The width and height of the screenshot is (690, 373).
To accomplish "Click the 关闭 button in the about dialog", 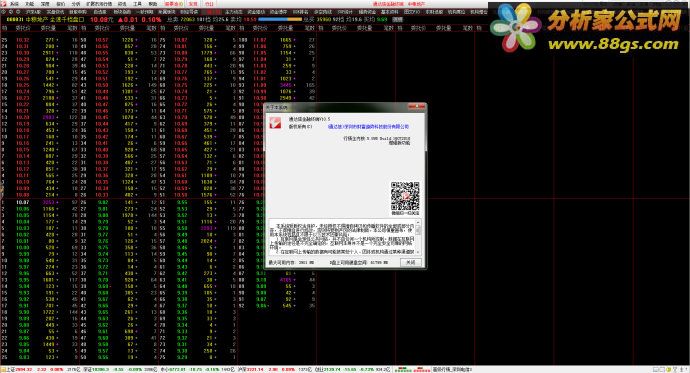I will 410,263.
